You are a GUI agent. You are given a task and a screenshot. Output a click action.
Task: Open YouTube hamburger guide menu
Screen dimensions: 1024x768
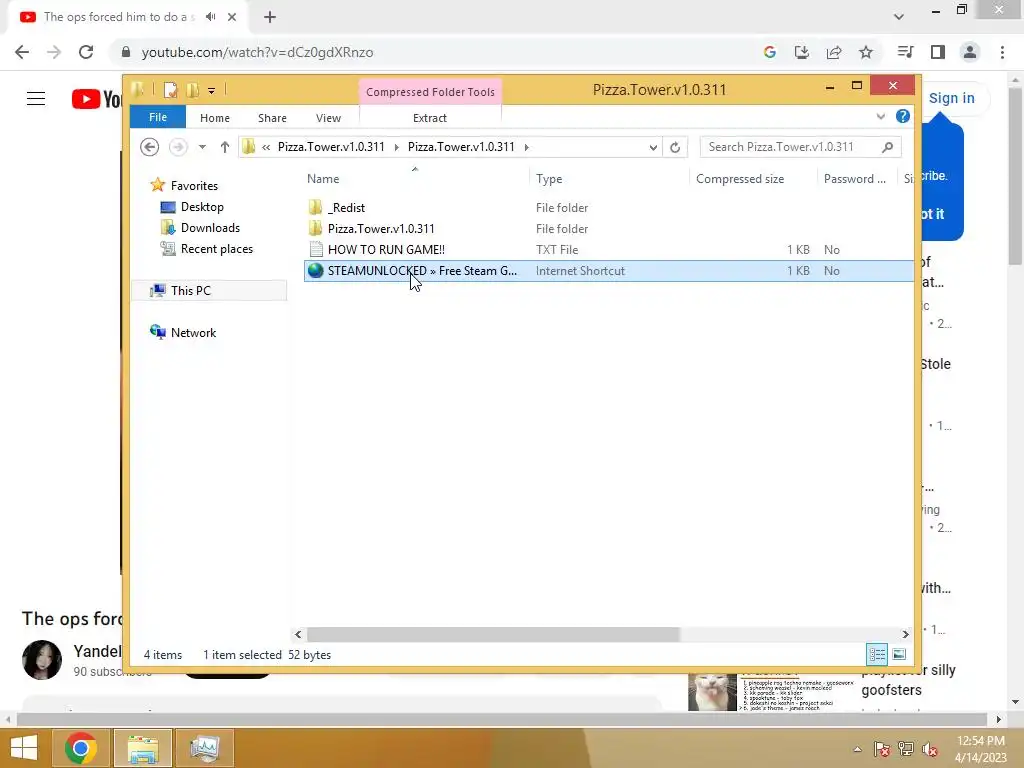[36, 99]
